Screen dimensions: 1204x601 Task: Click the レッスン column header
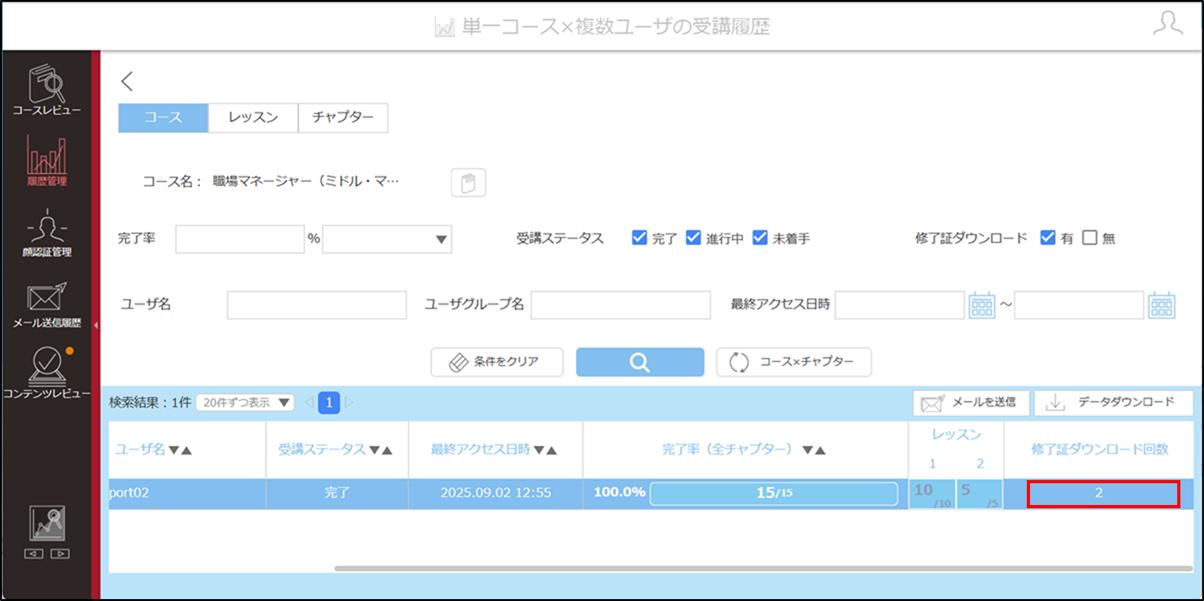[x=956, y=435]
